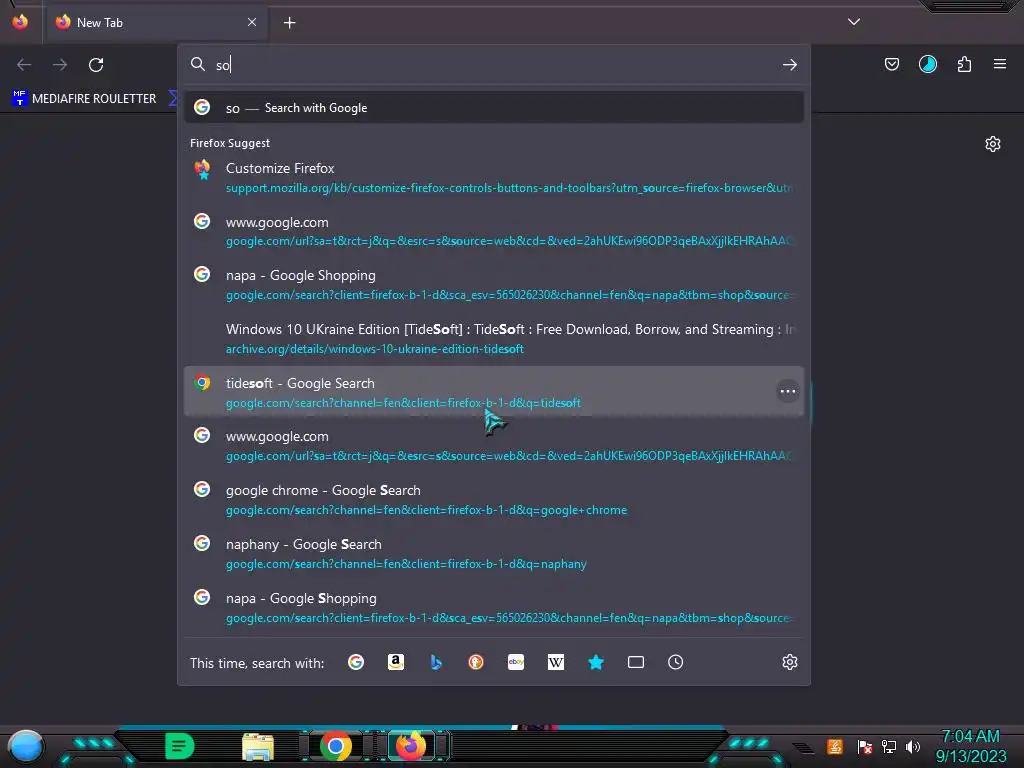This screenshot has width=1024, height=768.
Task: Search this time with Google icon
Action: tap(356, 662)
